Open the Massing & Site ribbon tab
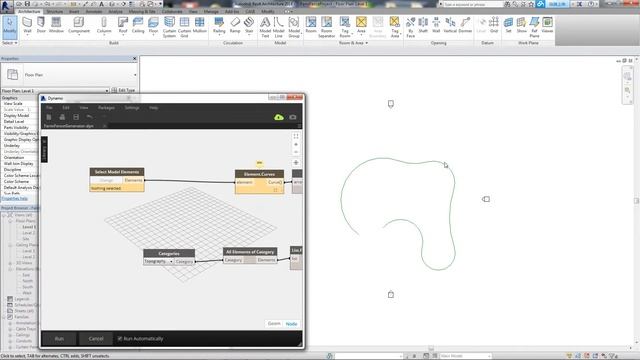The height and width of the screenshot is (360, 640). 142,11
